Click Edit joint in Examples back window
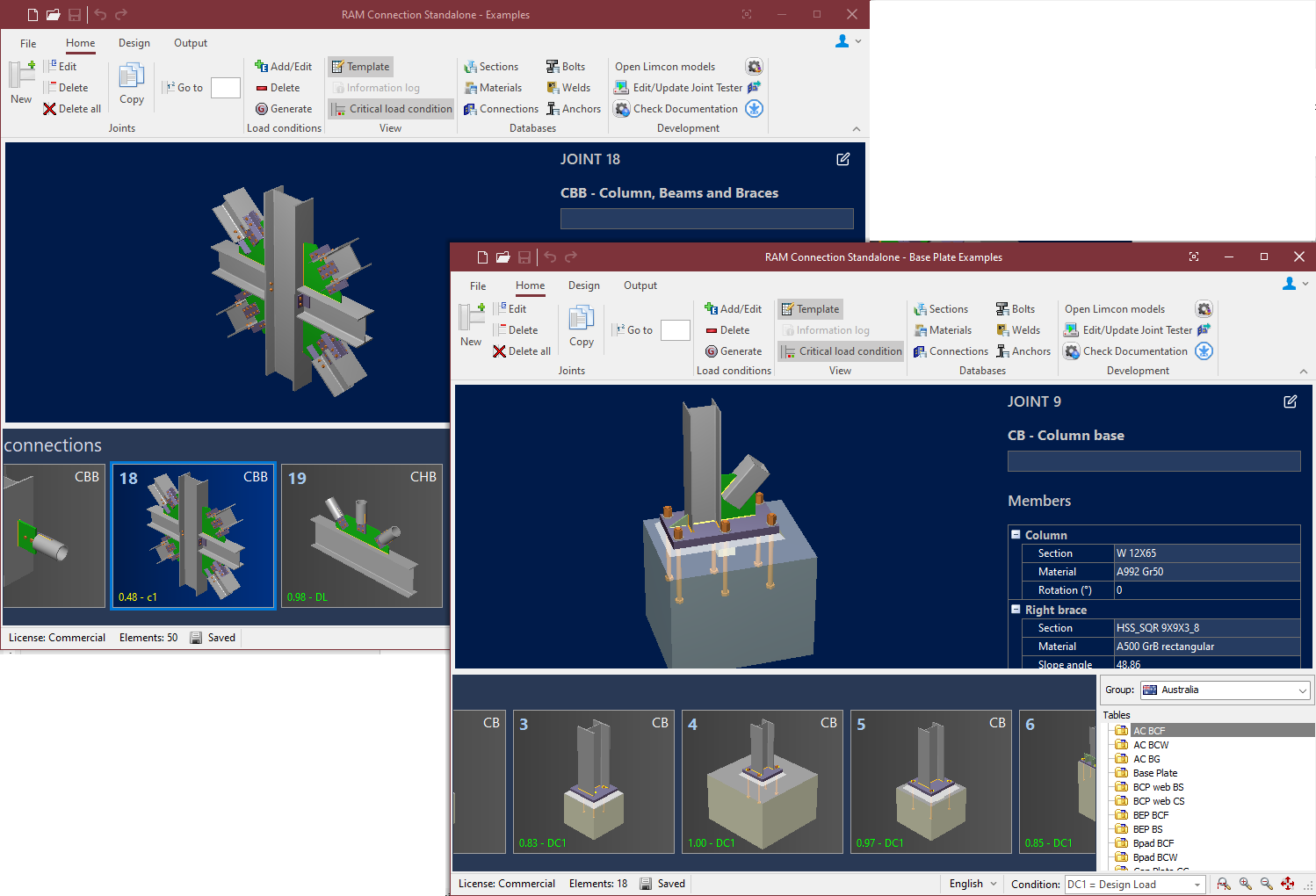Image resolution: width=1316 pixels, height=896 pixels. coord(60,67)
